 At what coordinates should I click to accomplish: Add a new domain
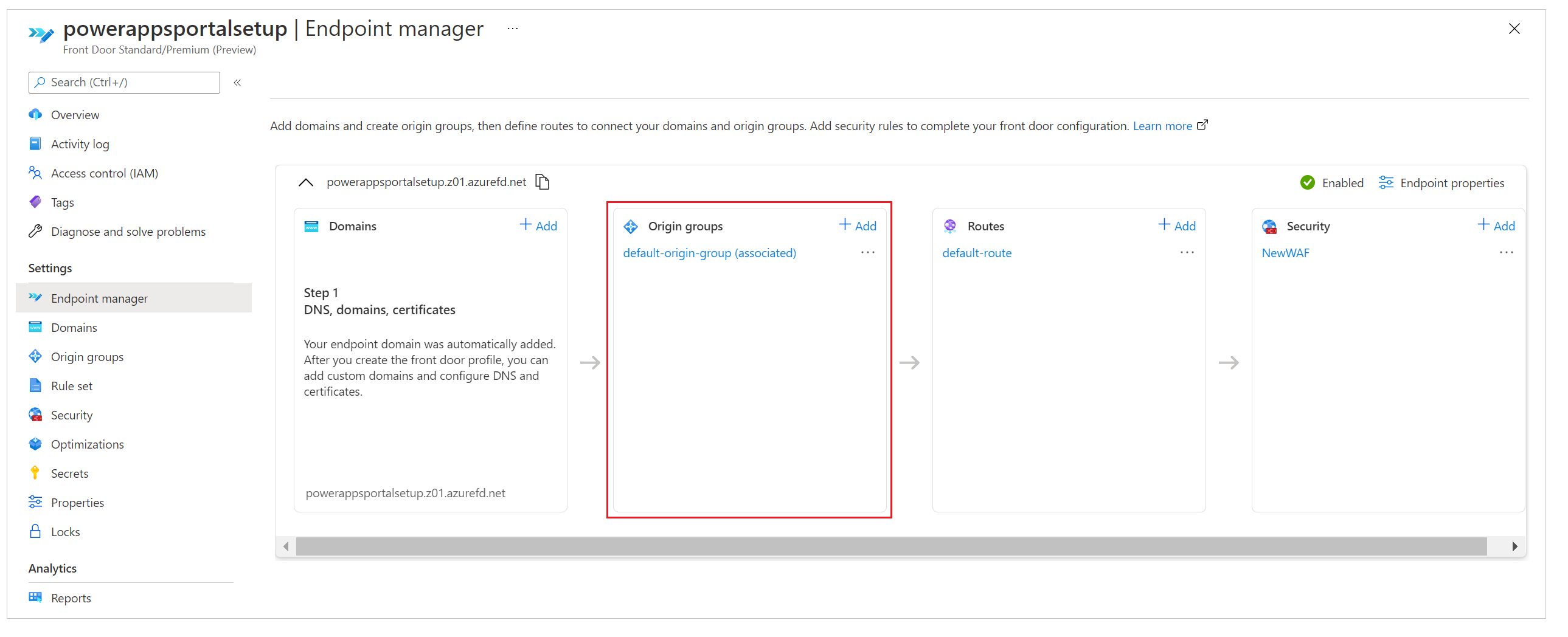coord(538,226)
